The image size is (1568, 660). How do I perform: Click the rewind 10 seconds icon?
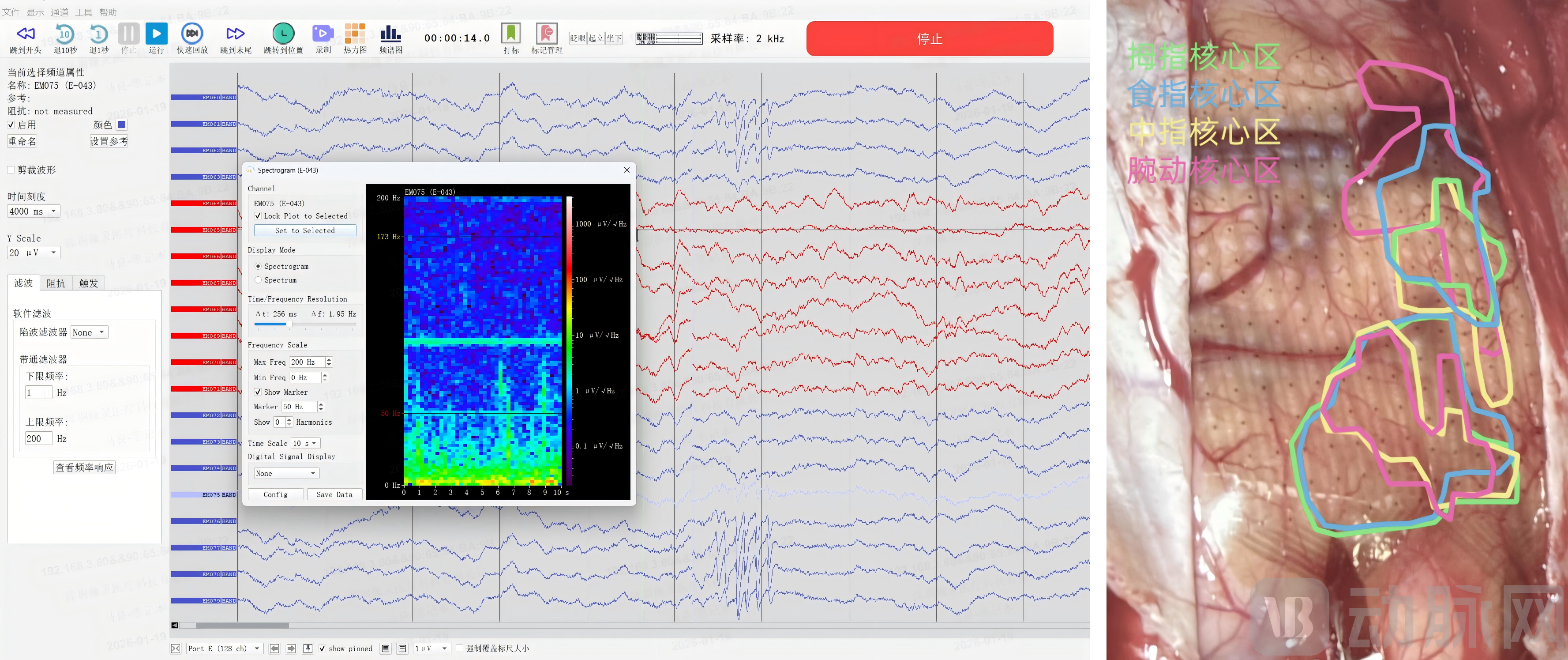tap(64, 34)
